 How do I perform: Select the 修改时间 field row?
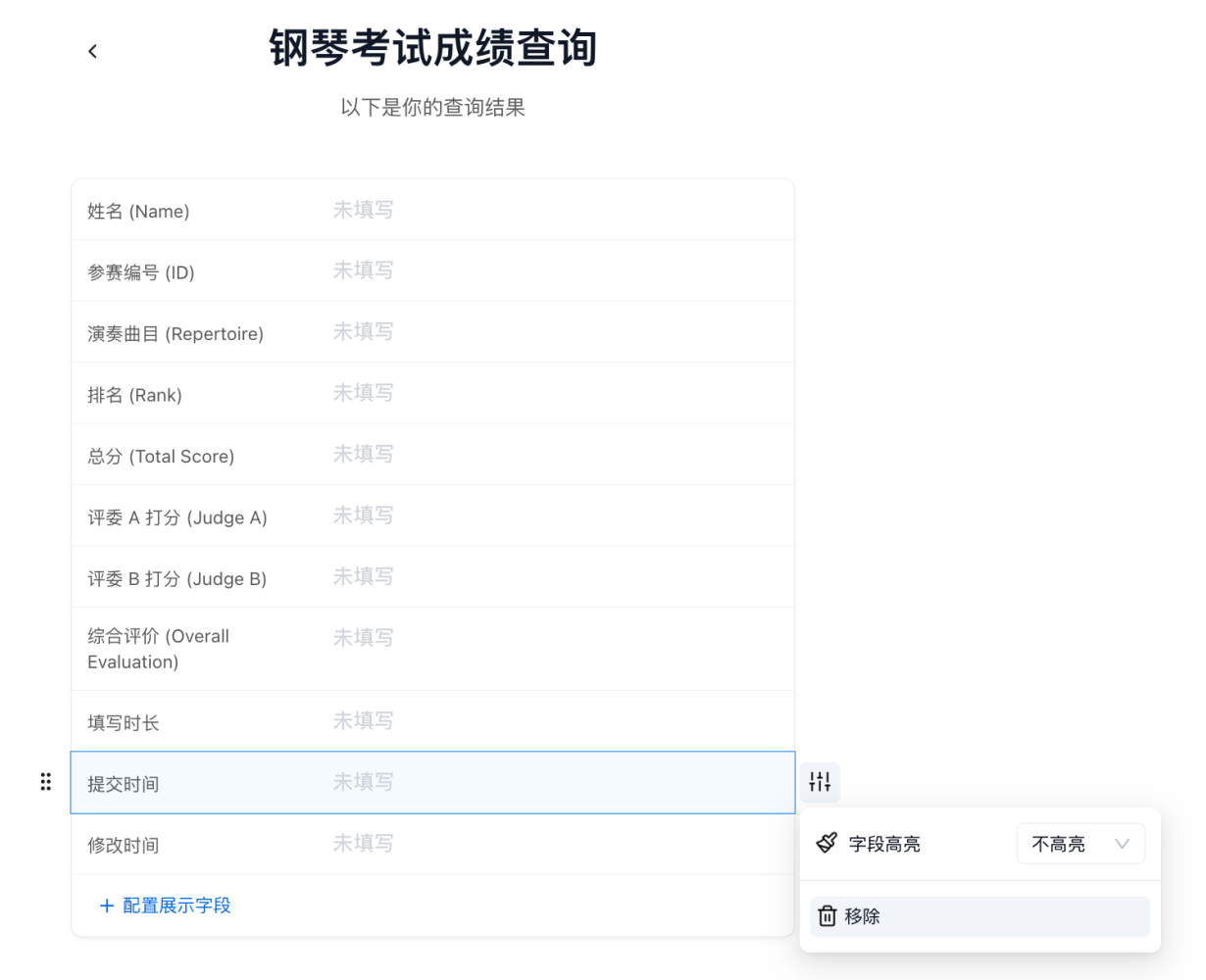[432, 844]
